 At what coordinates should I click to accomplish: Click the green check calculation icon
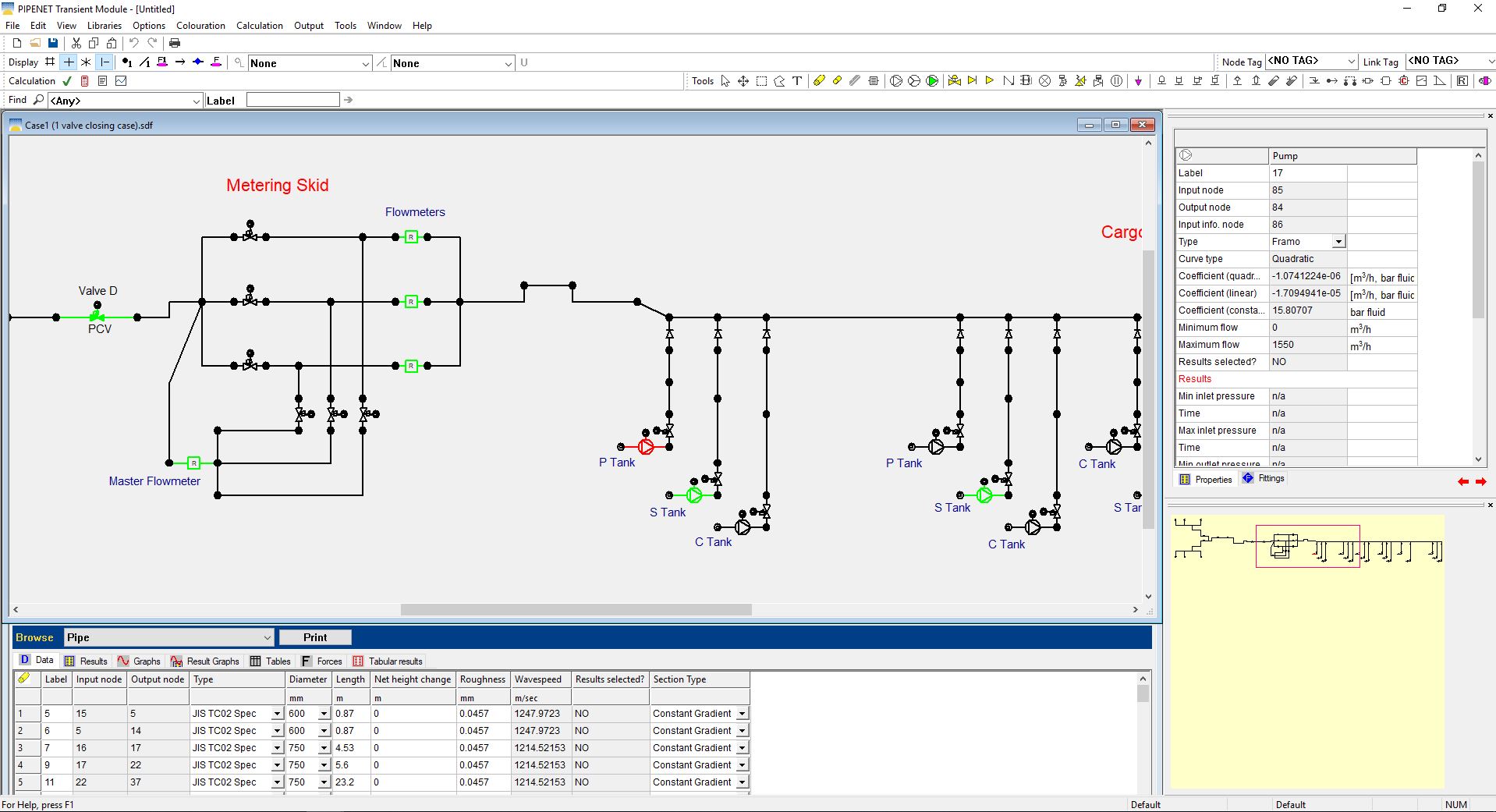pyautogui.click(x=67, y=80)
